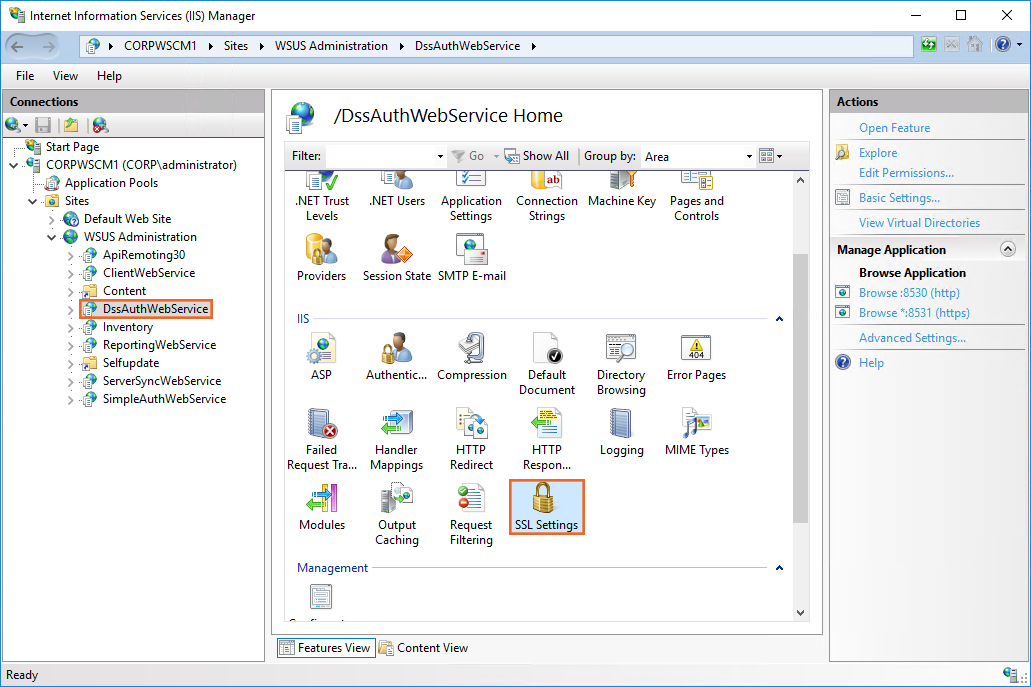Image resolution: width=1031 pixels, height=687 pixels.
Task: Select Application Pools in the tree
Action: [111, 183]
